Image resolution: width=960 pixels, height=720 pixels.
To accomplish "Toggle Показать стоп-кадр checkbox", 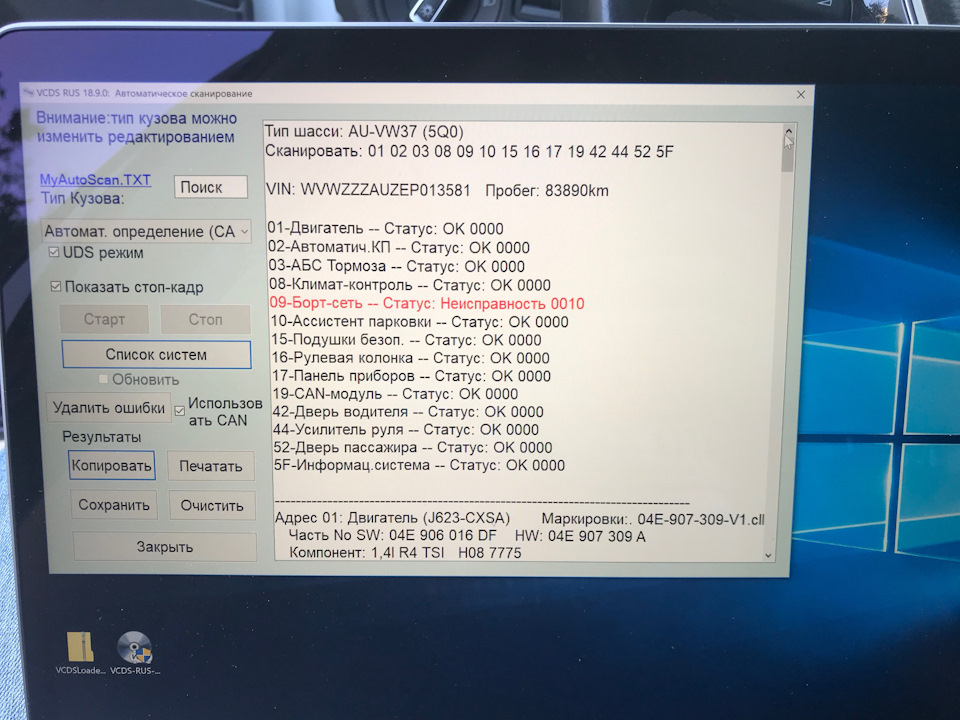I will [56, 287].
